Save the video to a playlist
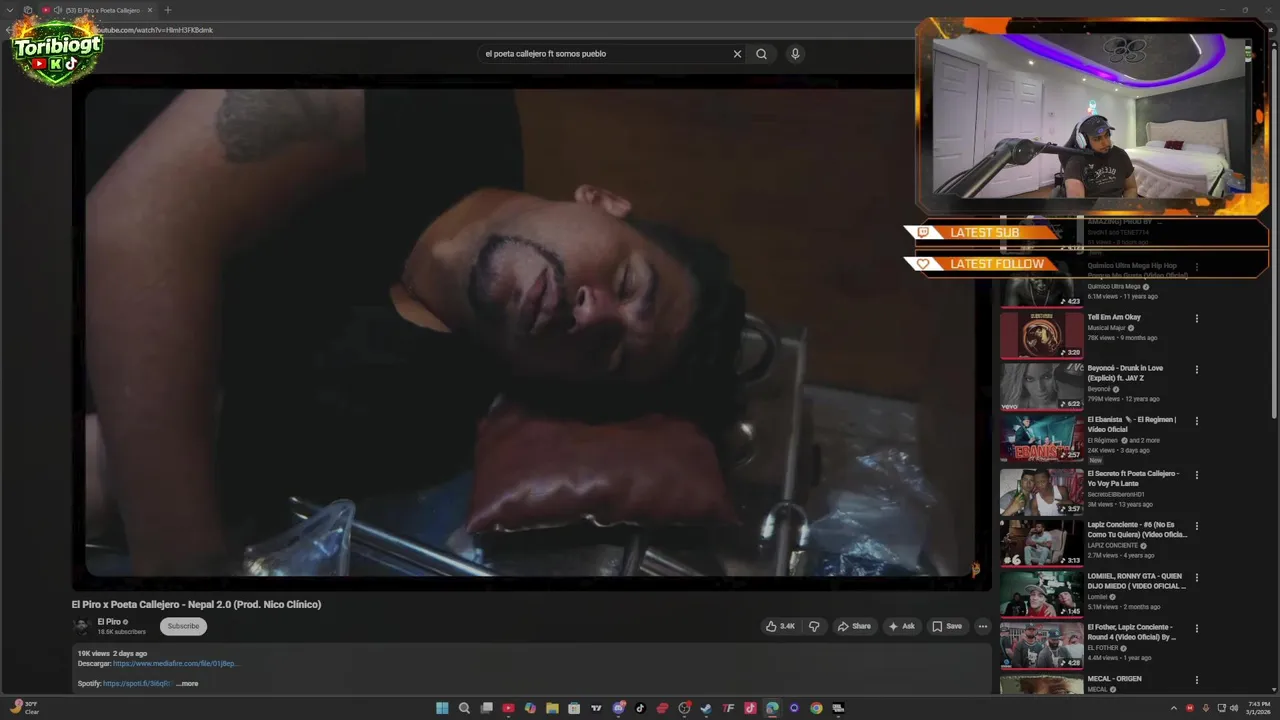This screenshot has height=720, width=1280. [x=947, y=626]
